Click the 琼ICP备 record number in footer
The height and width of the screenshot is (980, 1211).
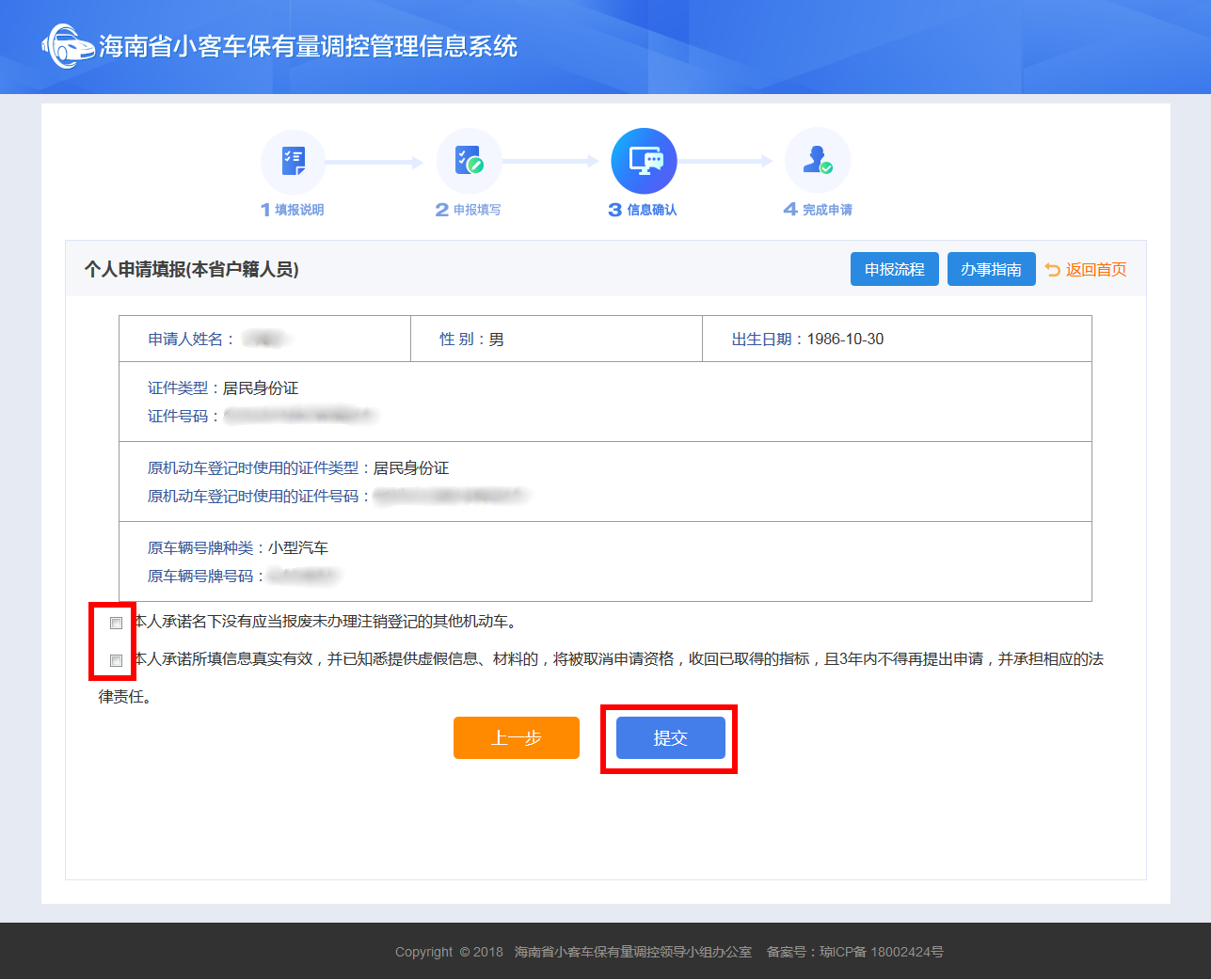point(881,952)
